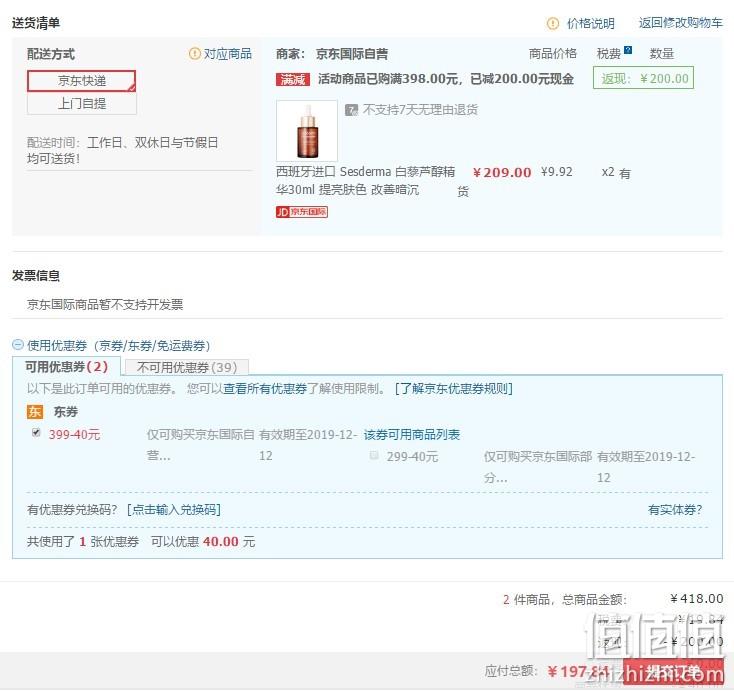Click the orange 东 coupon type icon
This screenshot has height=692, width=734.
35,412
